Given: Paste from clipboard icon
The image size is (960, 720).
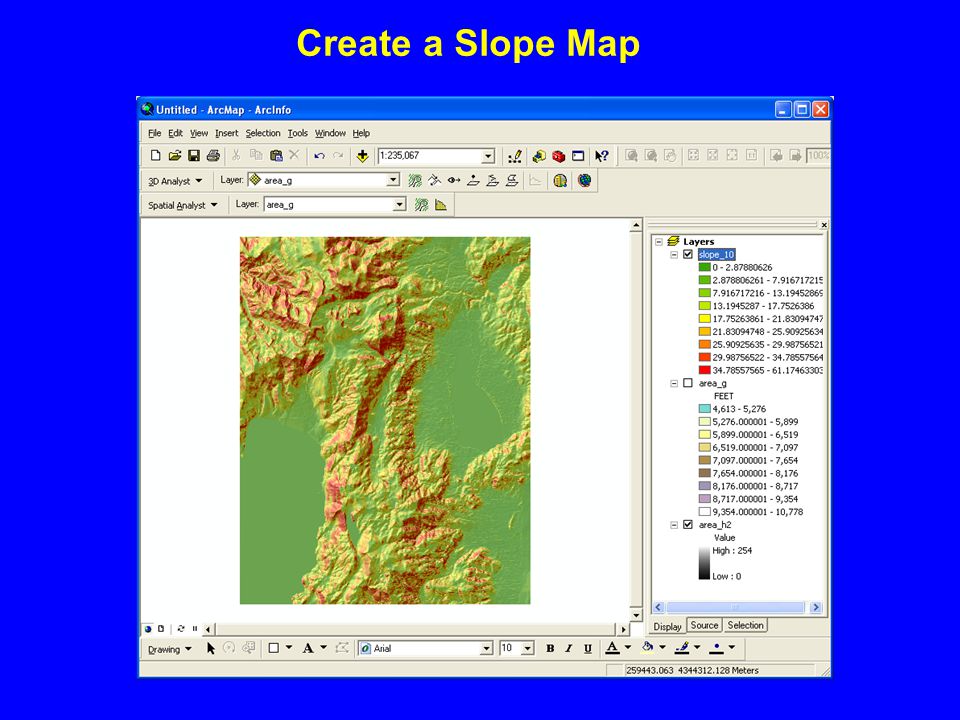Looking at the screenshot, I should pyautogui.click(x=276, y=156).
